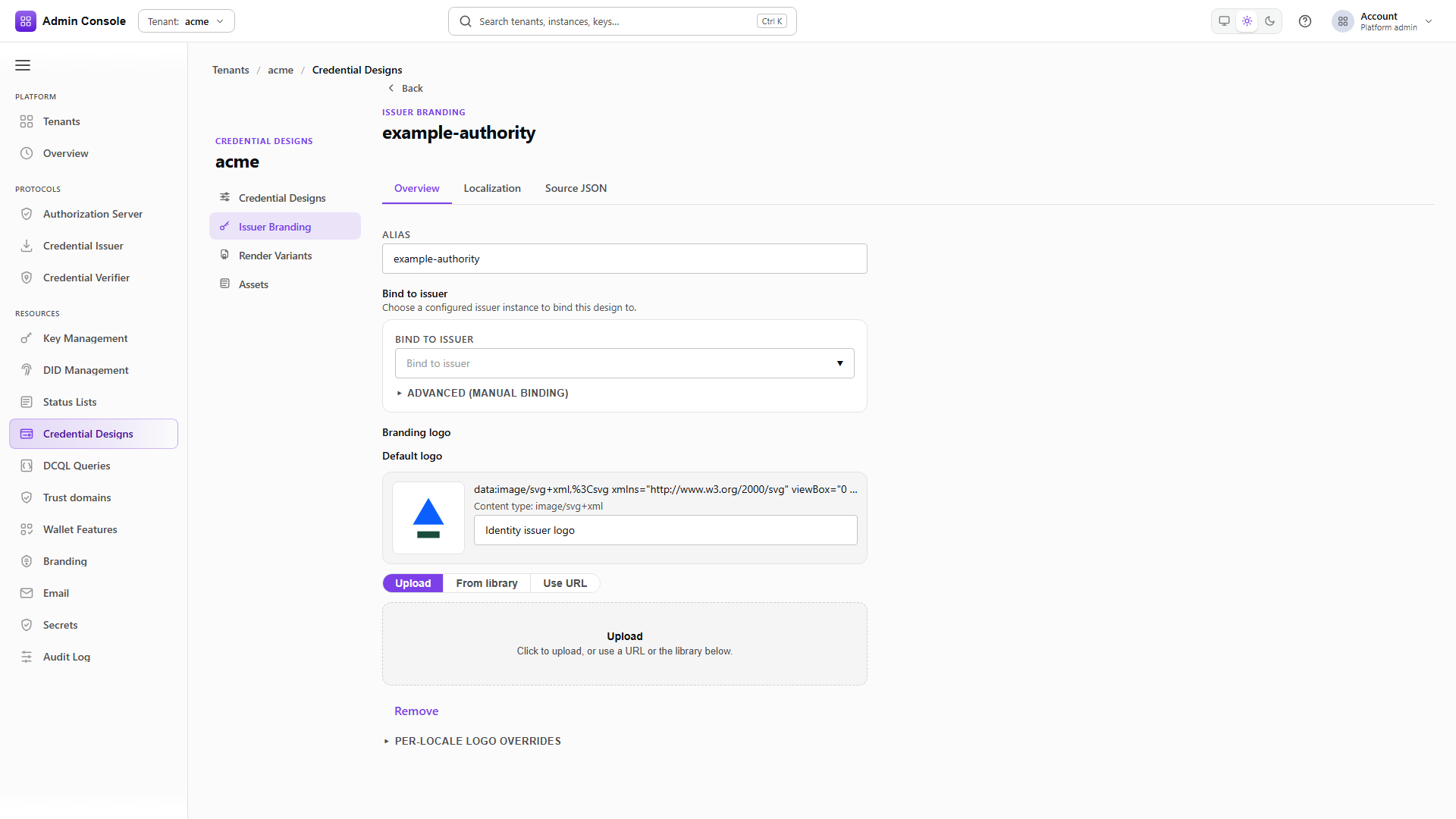The height and width of the screenshot is (819, 1456).
Task: Click the Alias input field
Action: 625,259
